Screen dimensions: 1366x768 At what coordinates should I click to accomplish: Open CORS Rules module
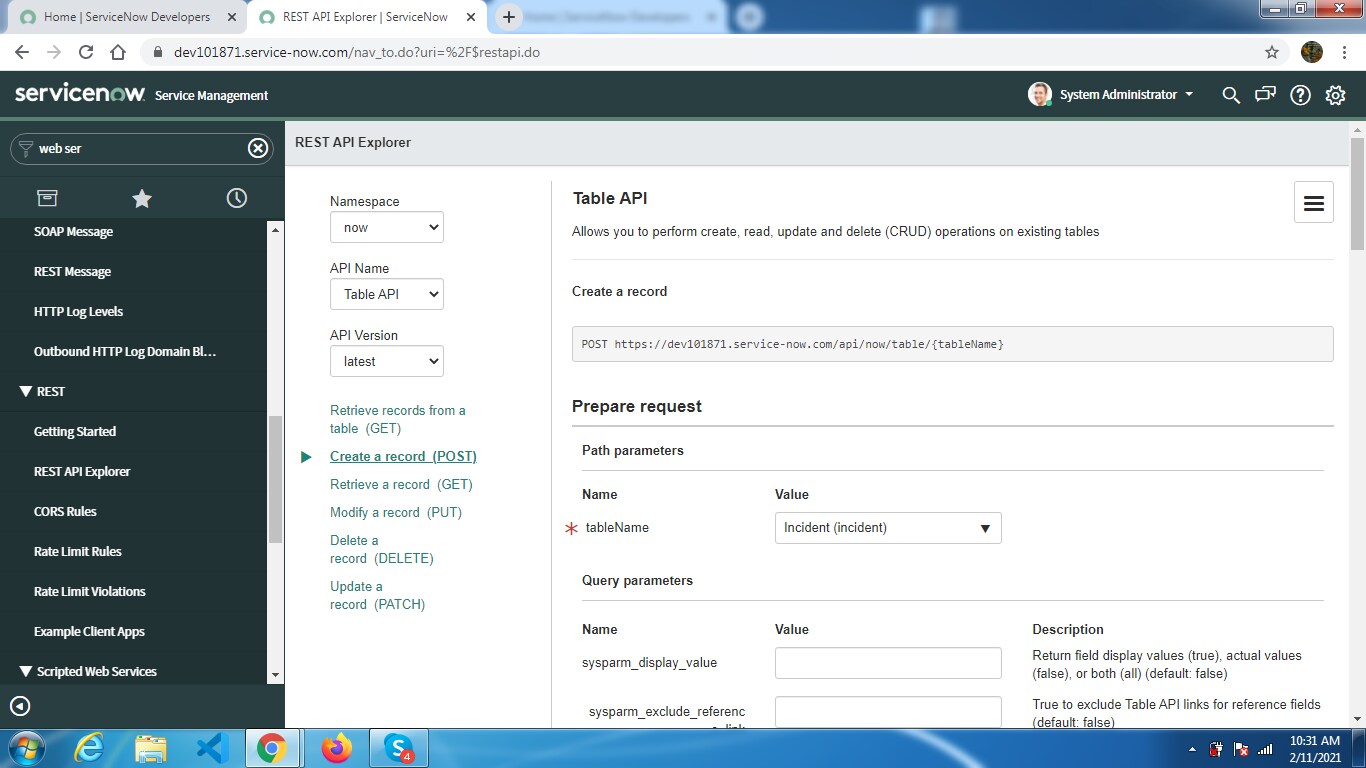(x=65, y=511)
